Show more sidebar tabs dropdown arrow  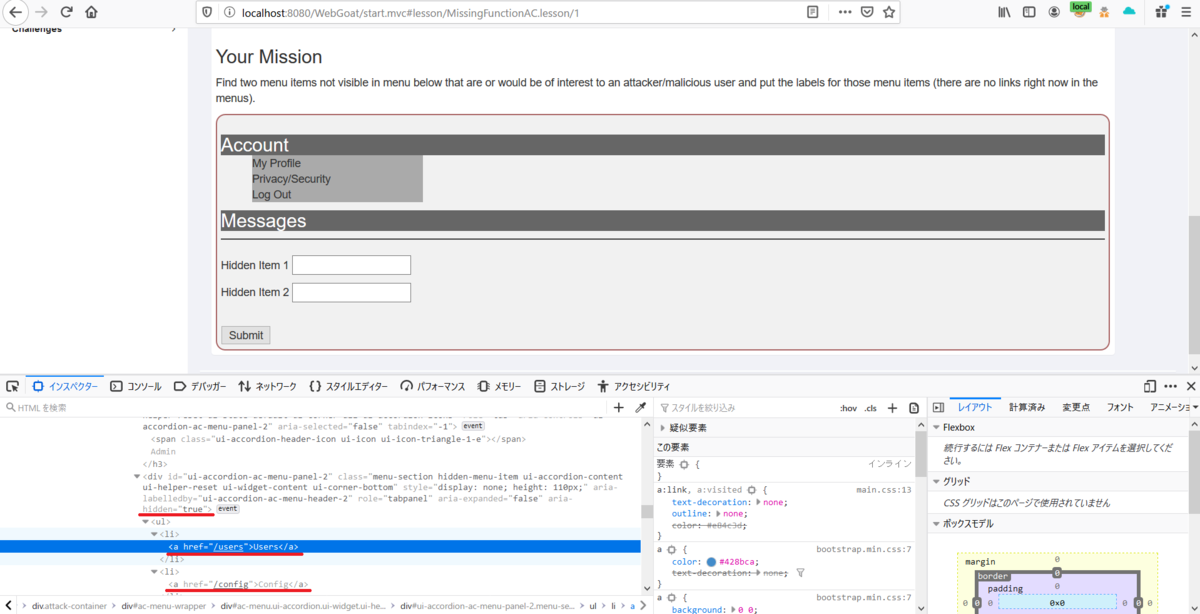1194,408
